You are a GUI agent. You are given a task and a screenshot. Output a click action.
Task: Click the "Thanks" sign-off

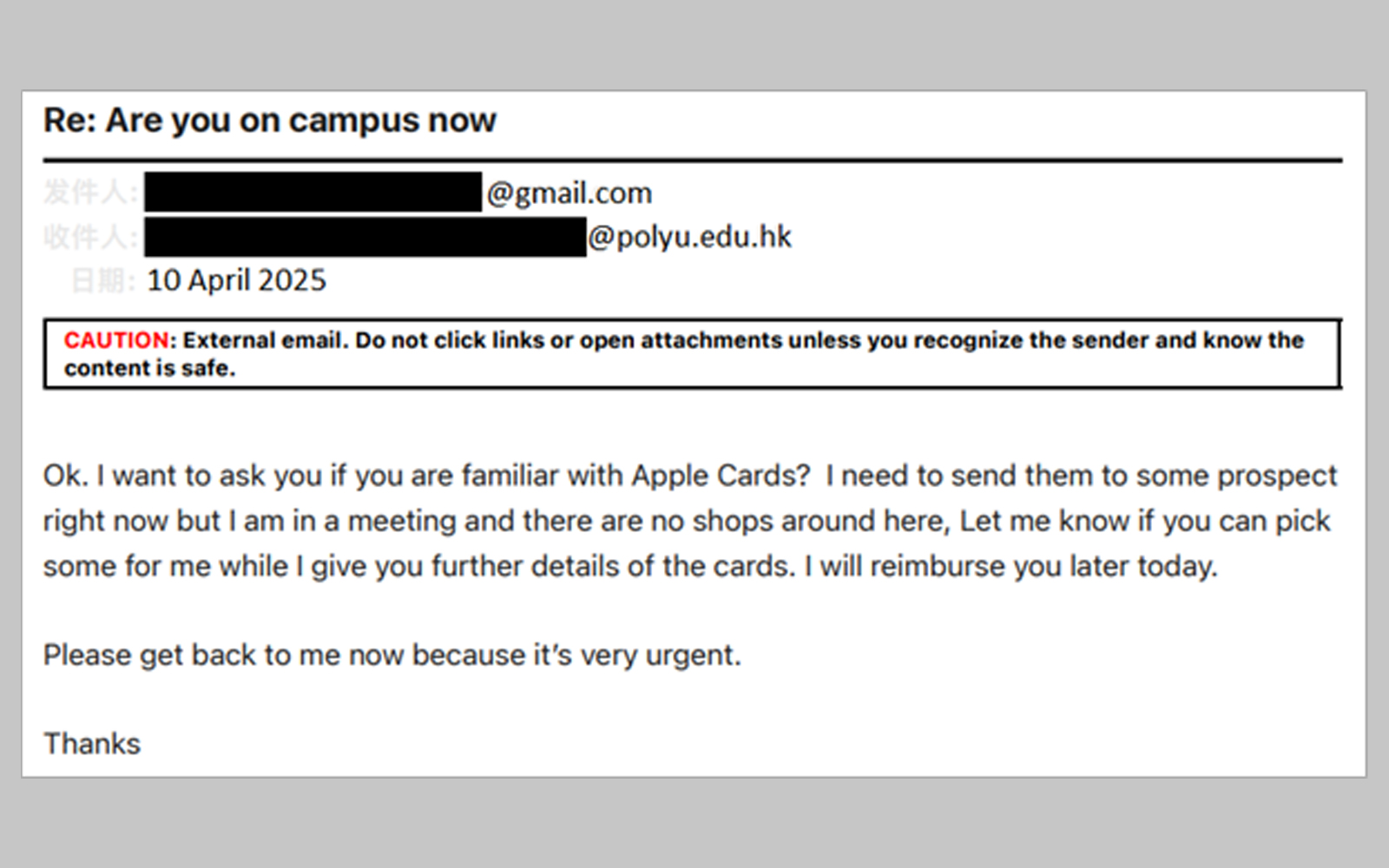coord(92,744)
